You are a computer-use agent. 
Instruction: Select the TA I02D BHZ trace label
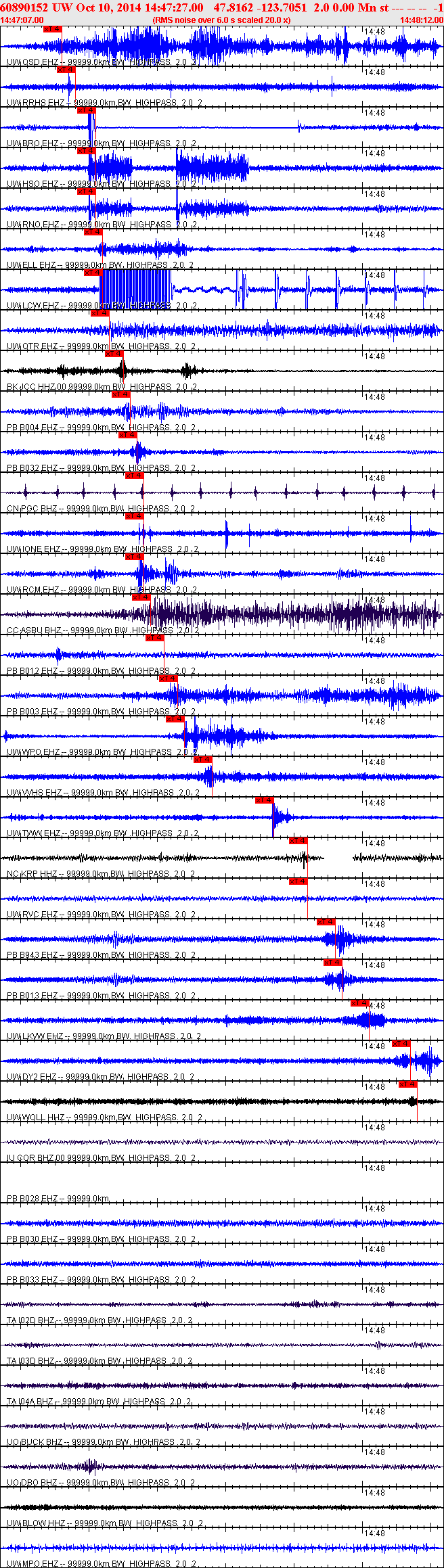point(99,1320)
